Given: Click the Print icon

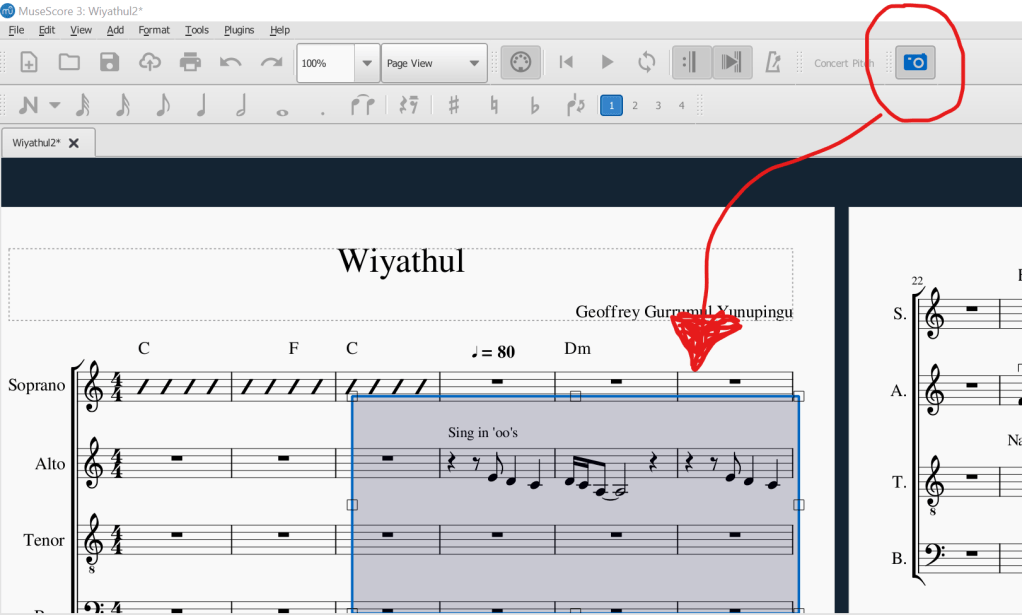Looking at the screenshot, I should [190, 62].
